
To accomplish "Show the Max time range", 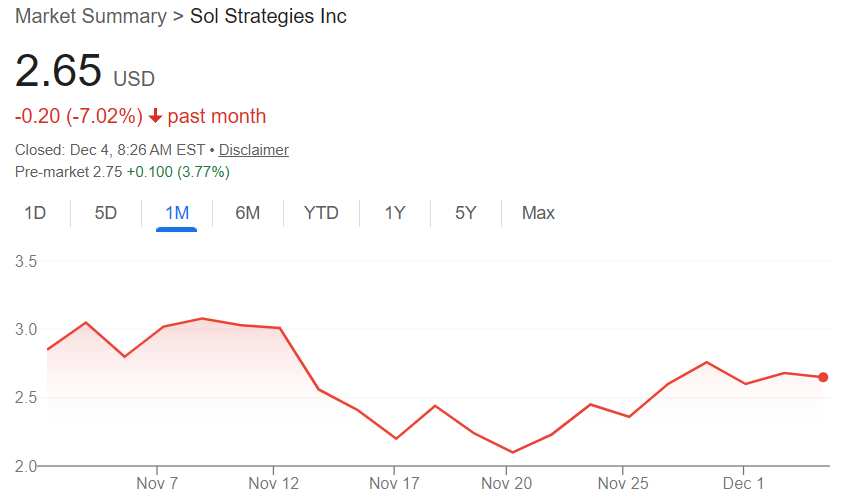I will click(x=538, y=213).
